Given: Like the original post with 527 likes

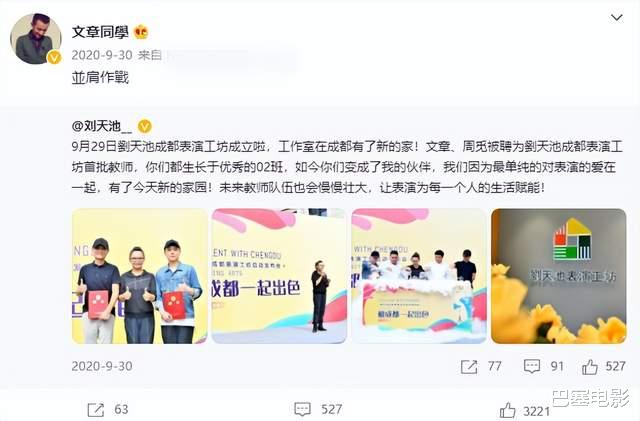Looking at the screenshot, I should [x=590, y=367].
